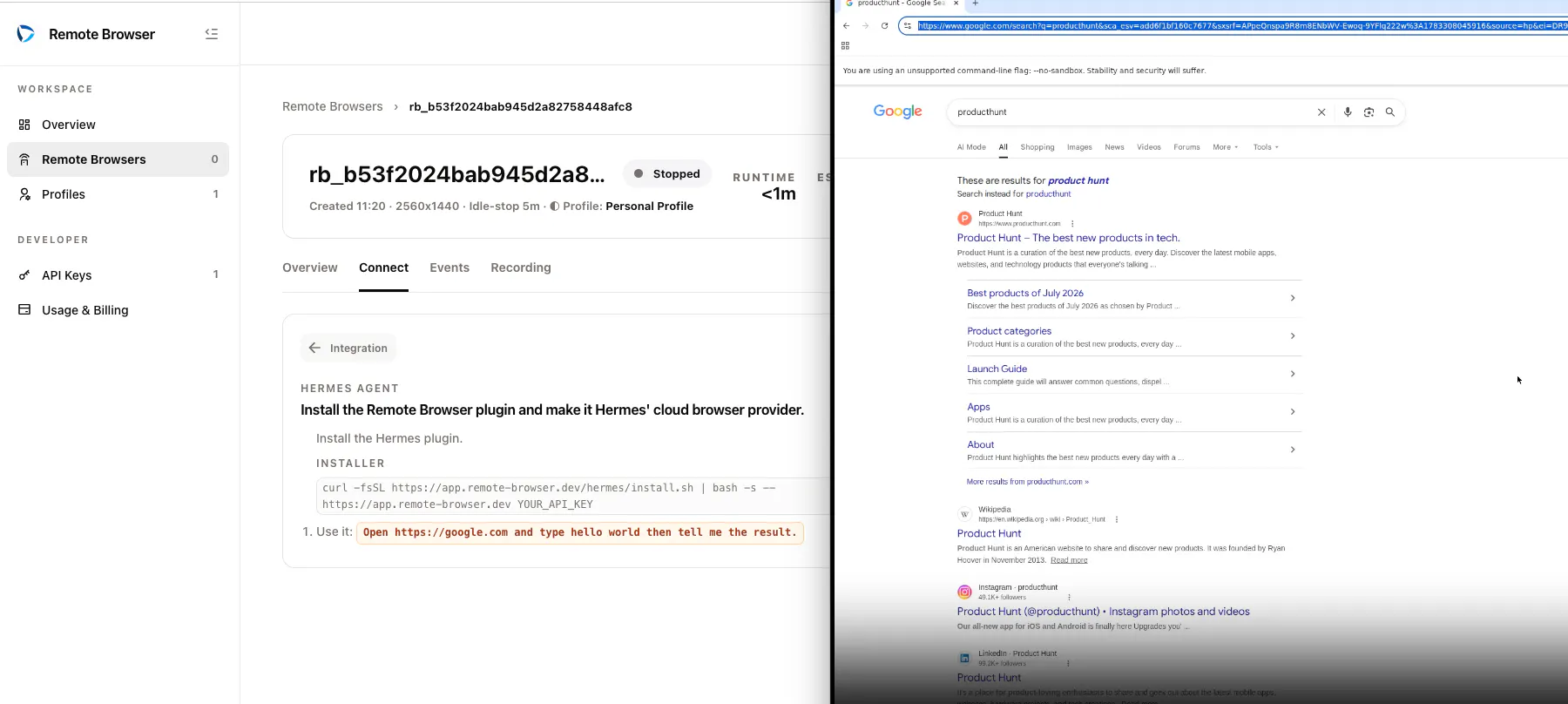Select the Videos results tab
1568x704 pixels.
tap(1149, 147)
